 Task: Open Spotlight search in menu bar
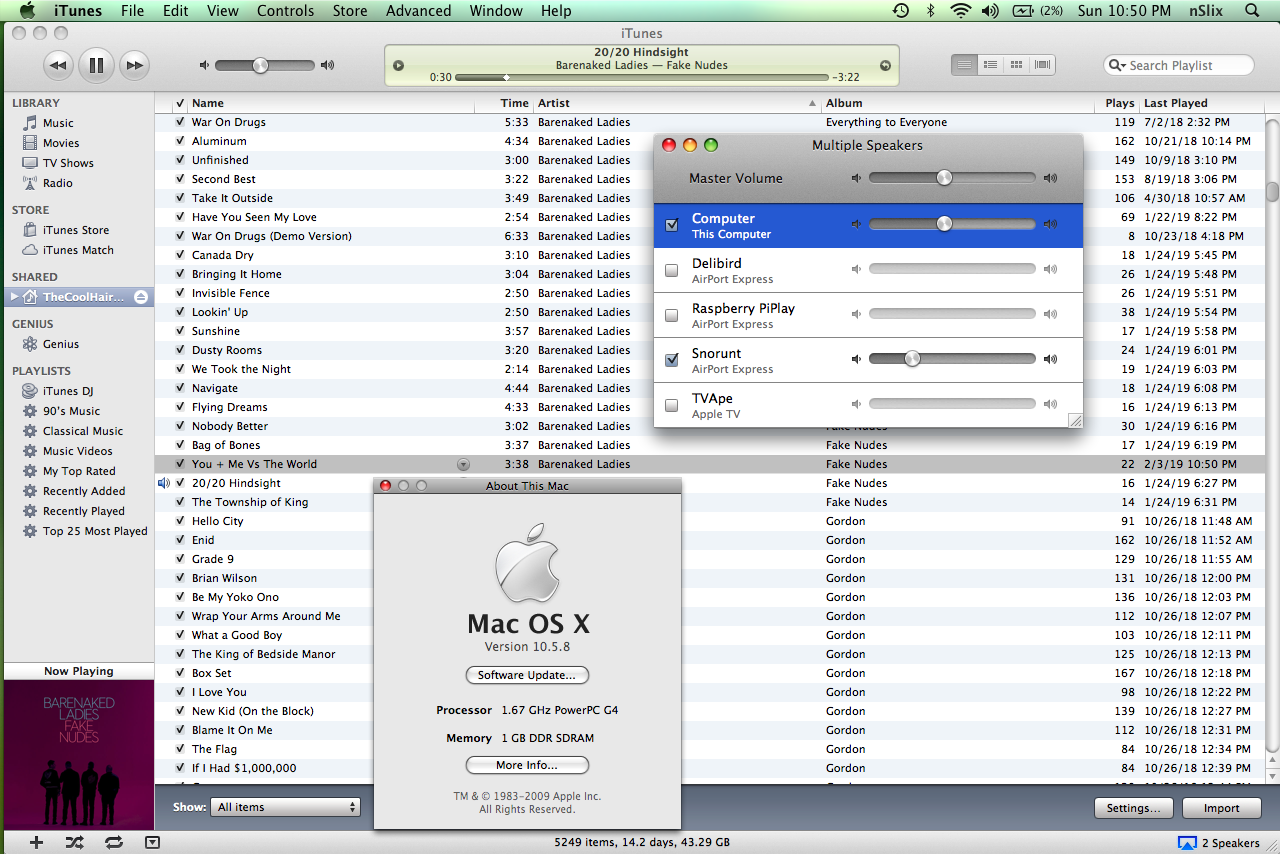1252,11
